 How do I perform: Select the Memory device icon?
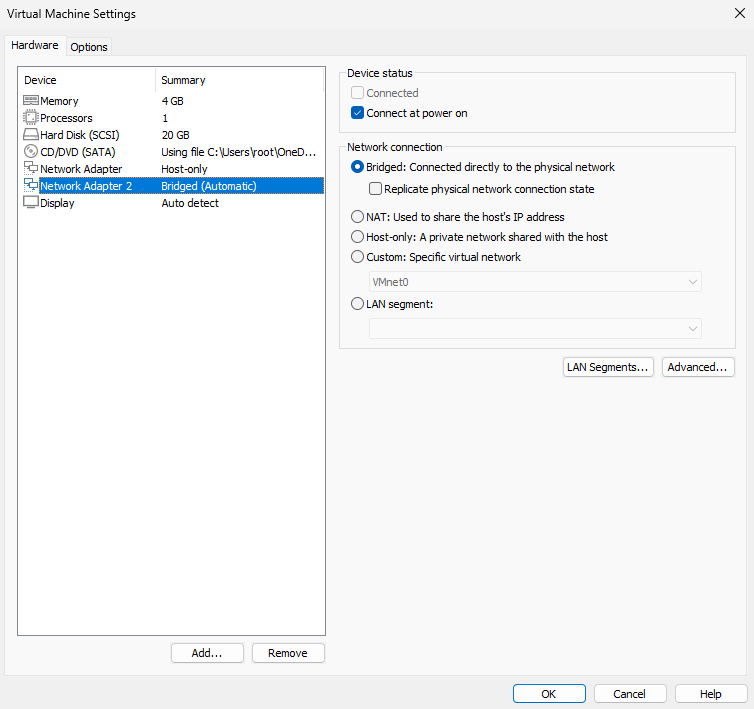pyautogui.click(x=30, y=101)
